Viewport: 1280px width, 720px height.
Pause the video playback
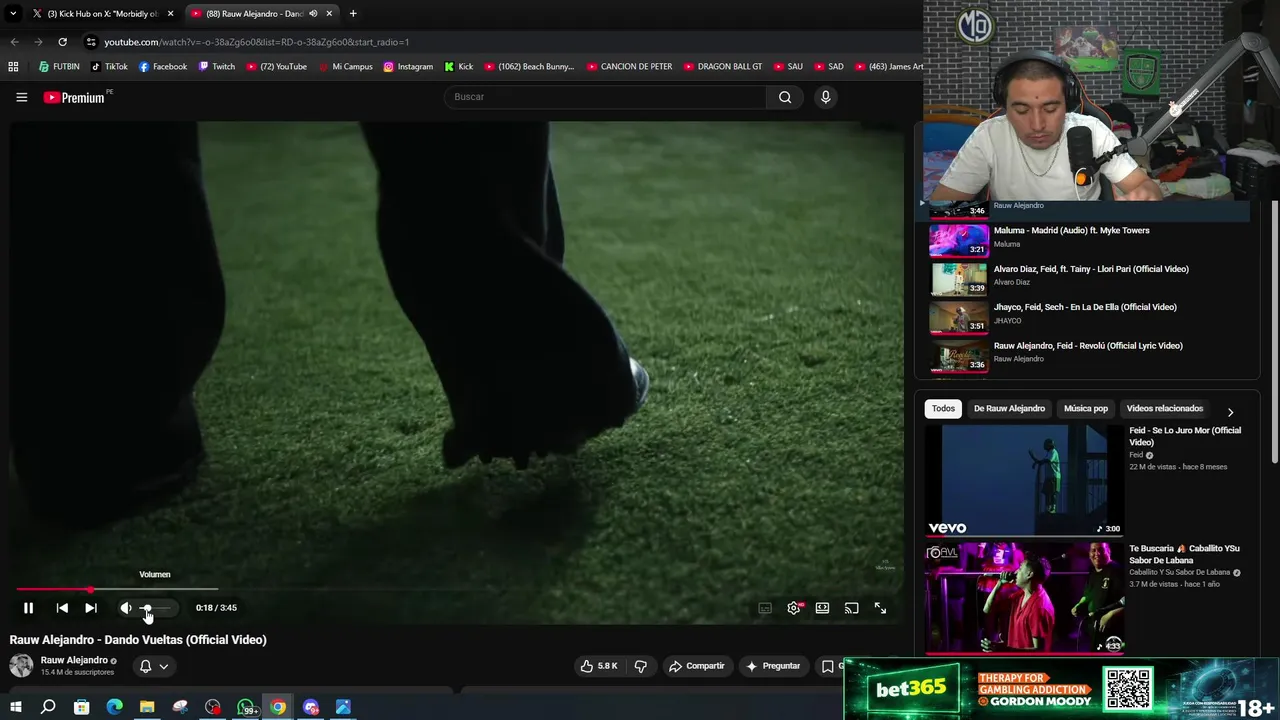point(28,608)
